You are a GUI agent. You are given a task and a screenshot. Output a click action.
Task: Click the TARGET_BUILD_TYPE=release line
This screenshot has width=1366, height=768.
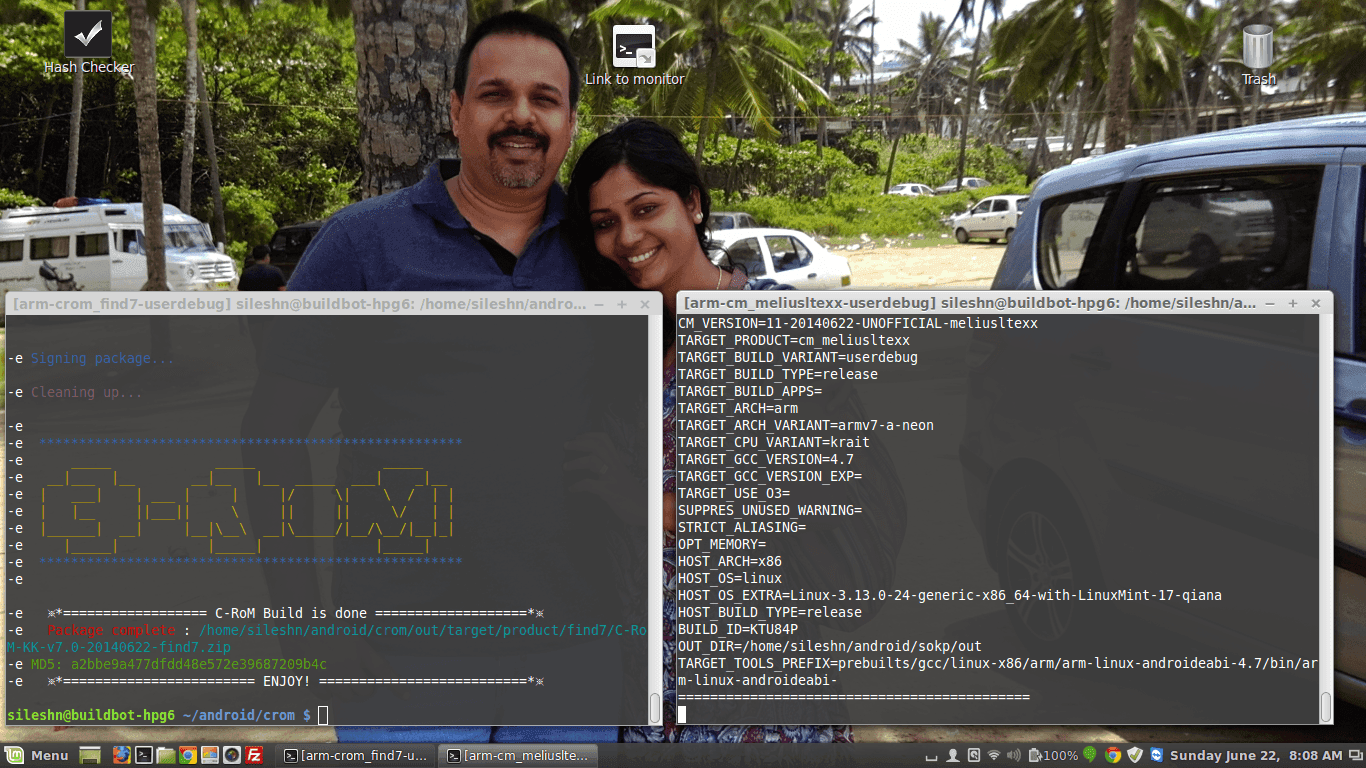point(778,374)
